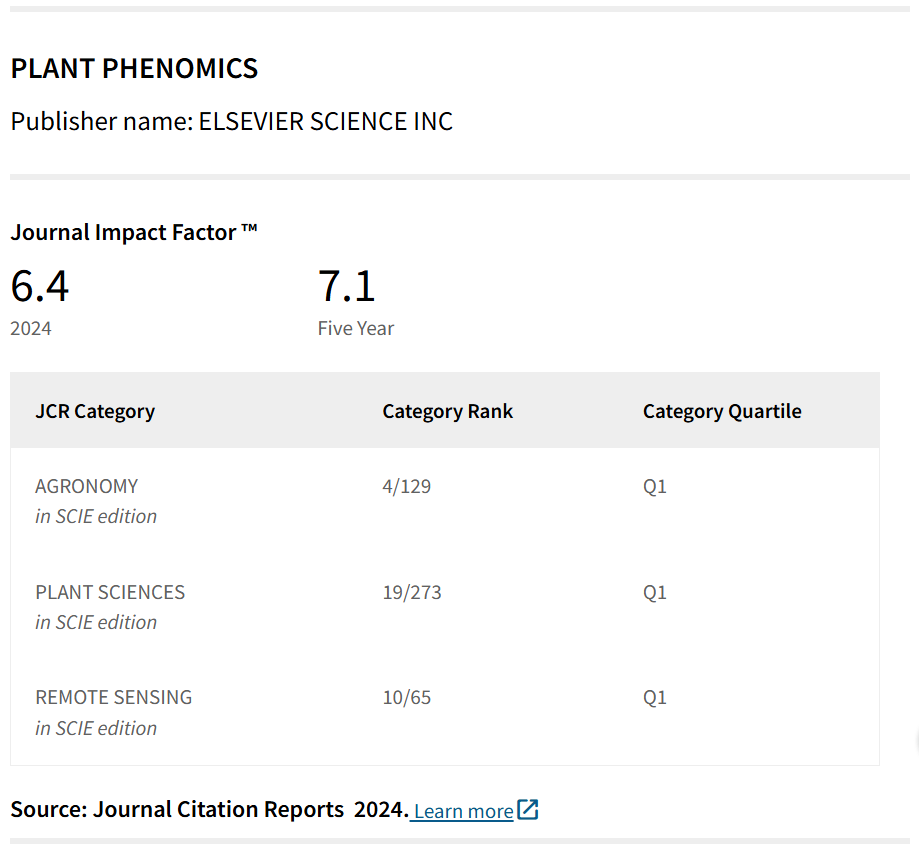Screen dimensions: 919x849
Task: Click the Q1 quartile for Remote Sensing
Action: tap(654, 697)
